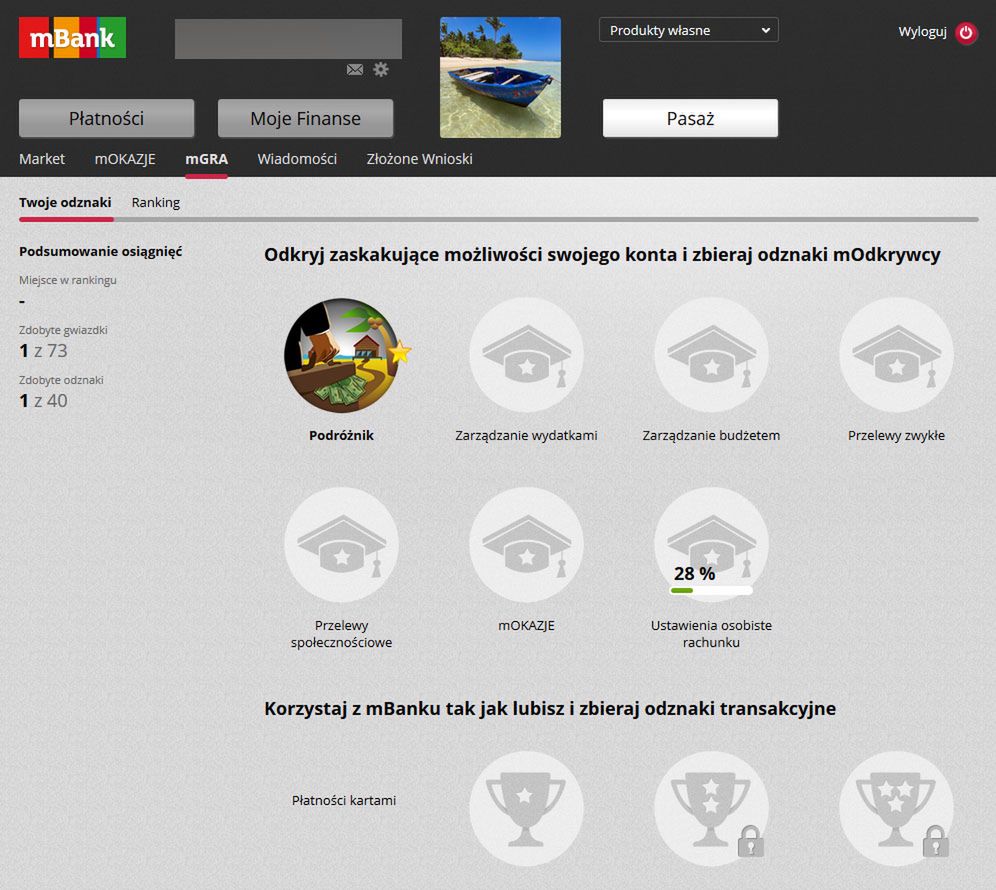The image size is (996, 890).
Task: Click the red Wyloguj power icon
Action: coord(966,32)
